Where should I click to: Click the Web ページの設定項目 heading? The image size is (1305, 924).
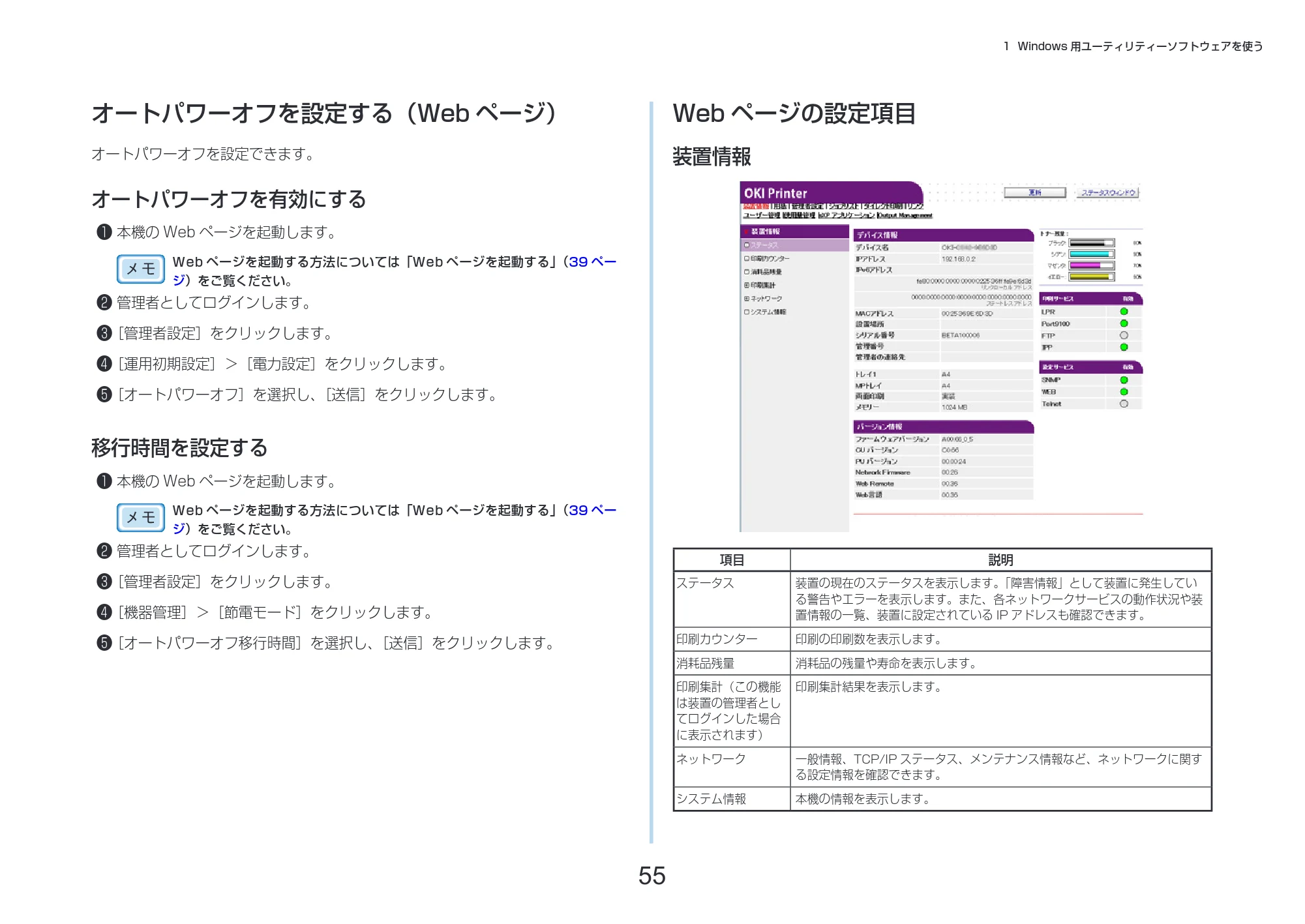794,113
